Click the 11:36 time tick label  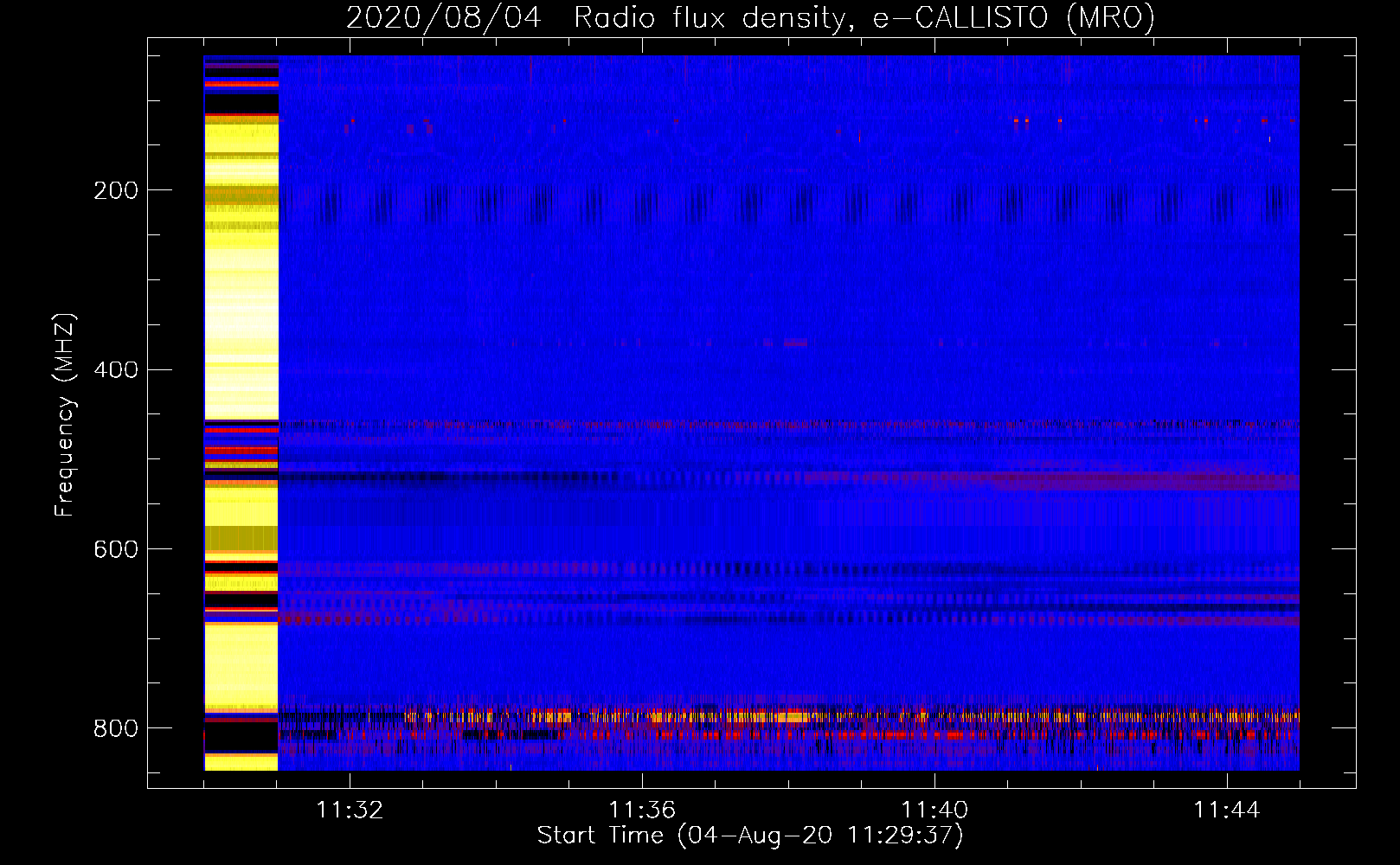[642, 811]
